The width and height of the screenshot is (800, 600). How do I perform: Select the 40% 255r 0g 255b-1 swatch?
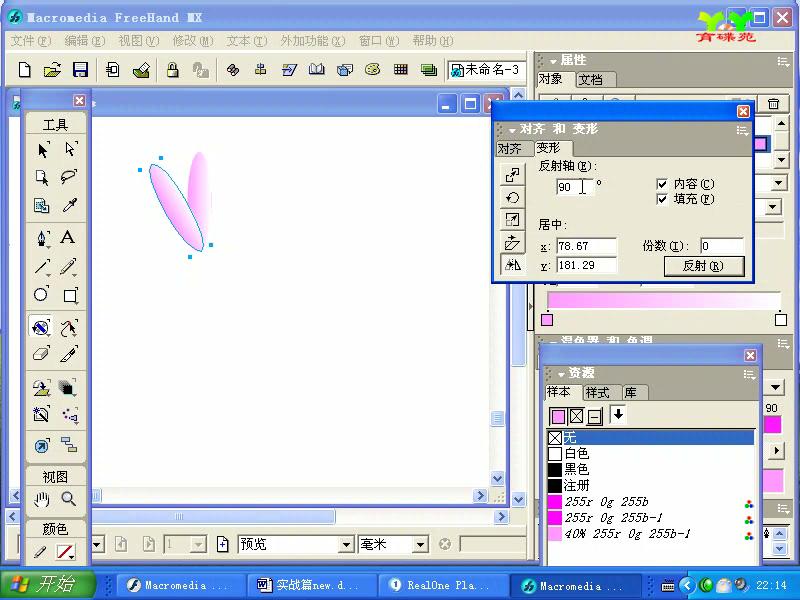pos(651,534)
